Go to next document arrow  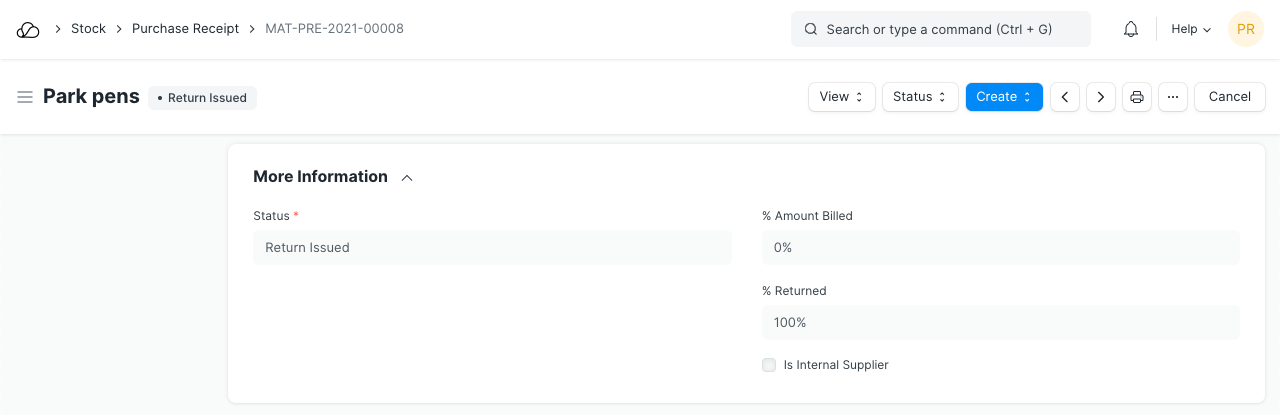(1101, 97)
